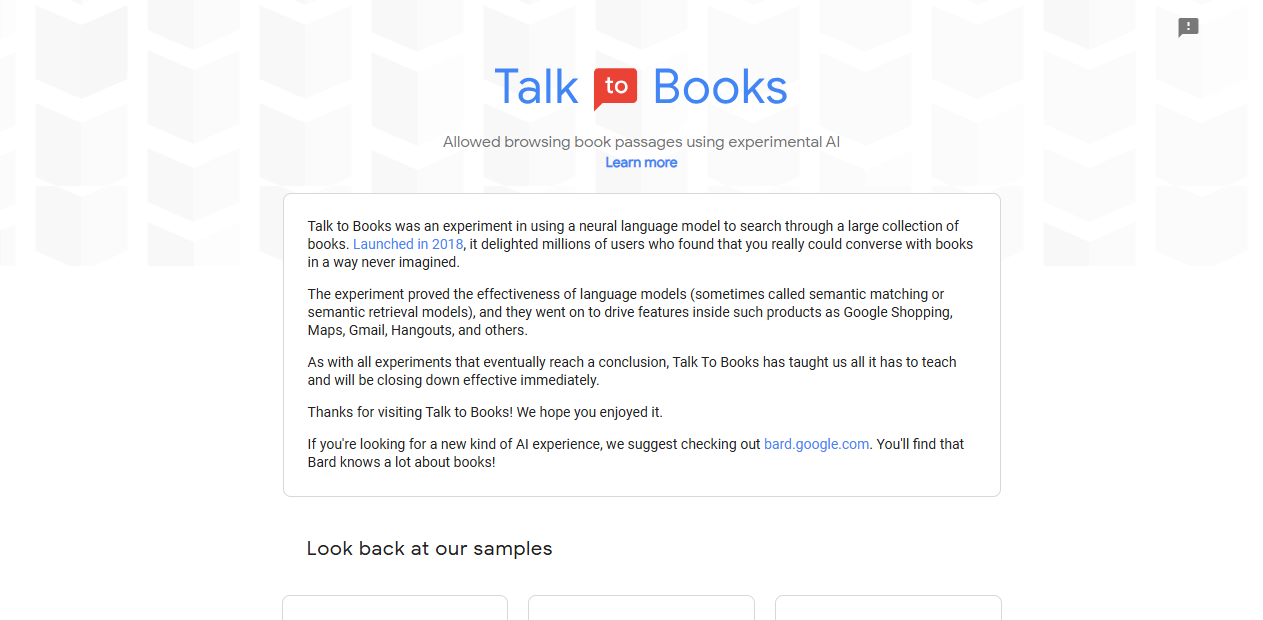This screenshot has height=620, width=1263.
Task: Click the 'Thanks for visiting Talk to Books' line
Action: pos(485,412)
